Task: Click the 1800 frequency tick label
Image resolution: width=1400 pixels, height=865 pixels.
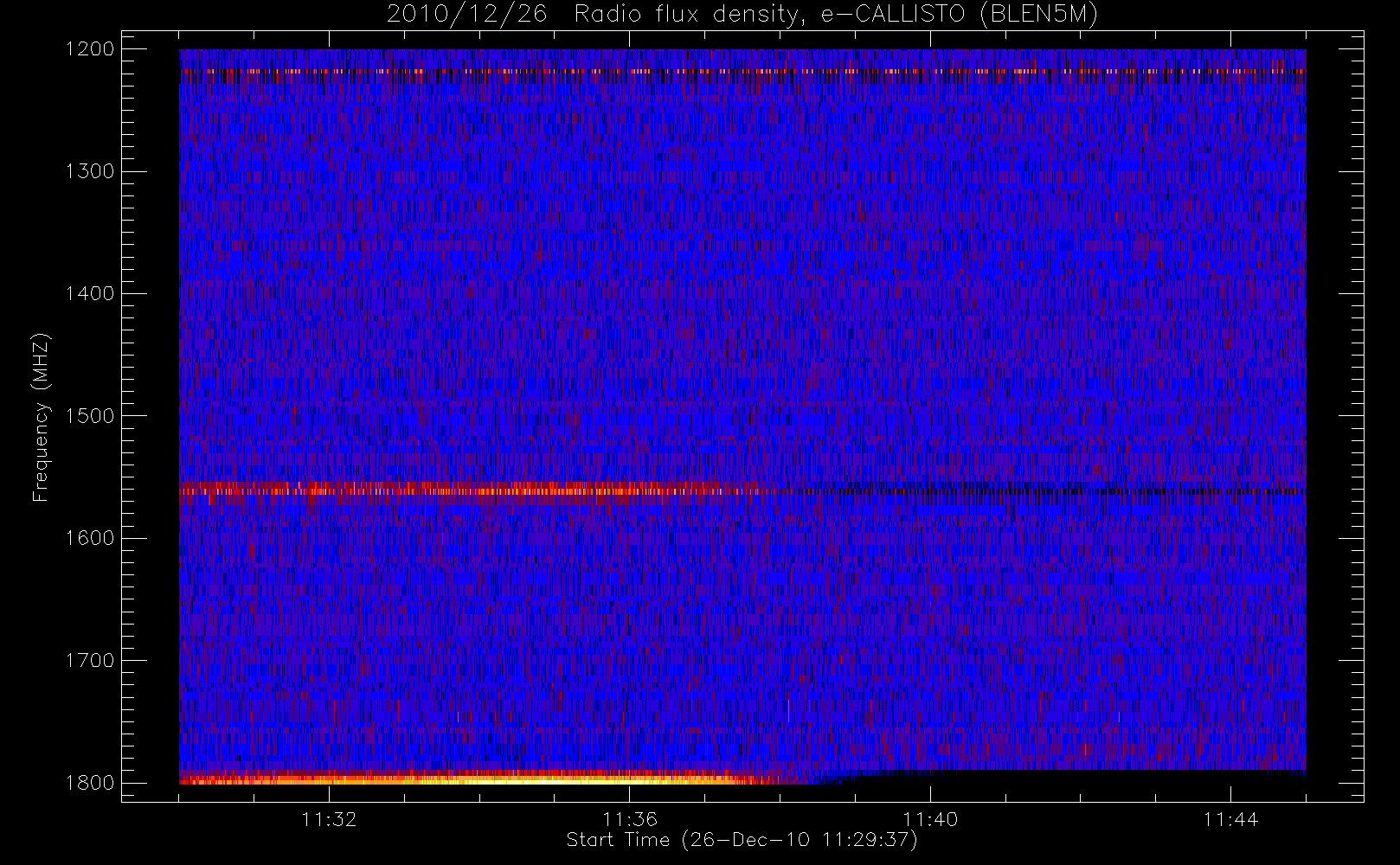Action: (90, 783)
